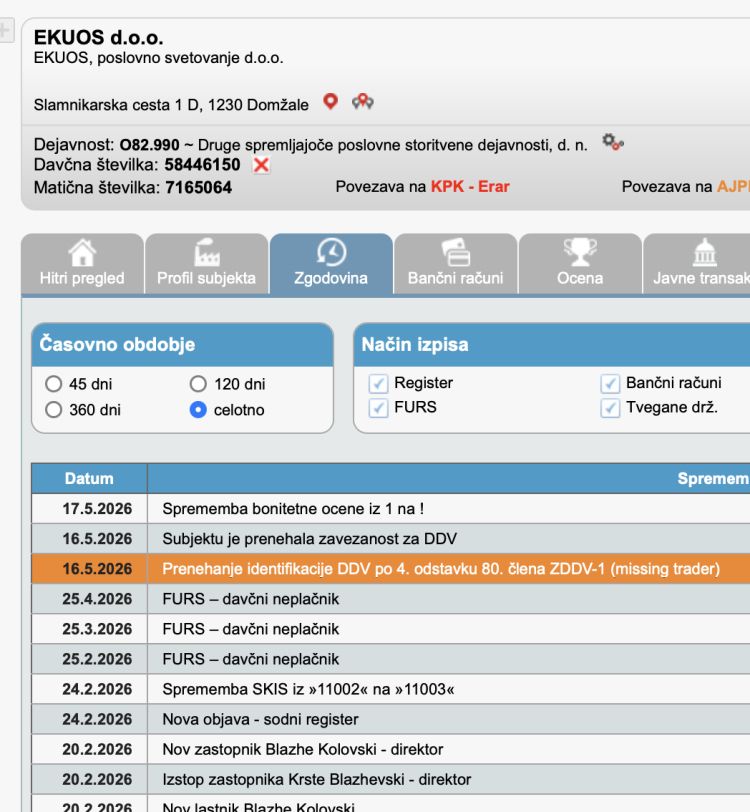
Task: Click the 'Sprememba bonitetne ocene iz 1 na !' row
Action: coord(391,509)
